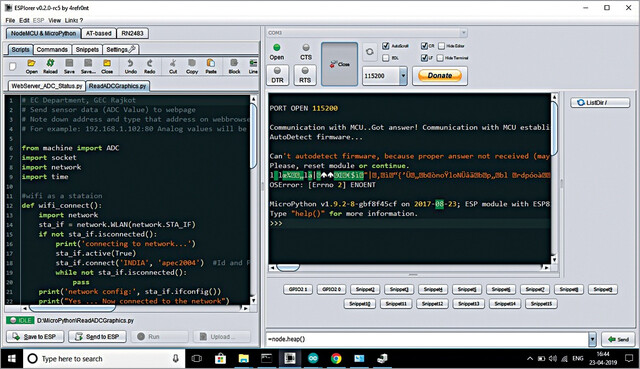The height and width of the screenshot is (369, 640).
Task: Expand the COM3 port dropdown
Action: (x=463, y=33)
